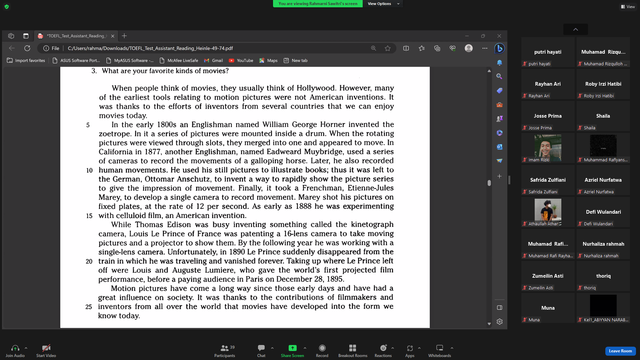The height and width of the screenshot is (360, 640).
Task: Close the TOEFL PDF tab
Action: pos(113,36)
